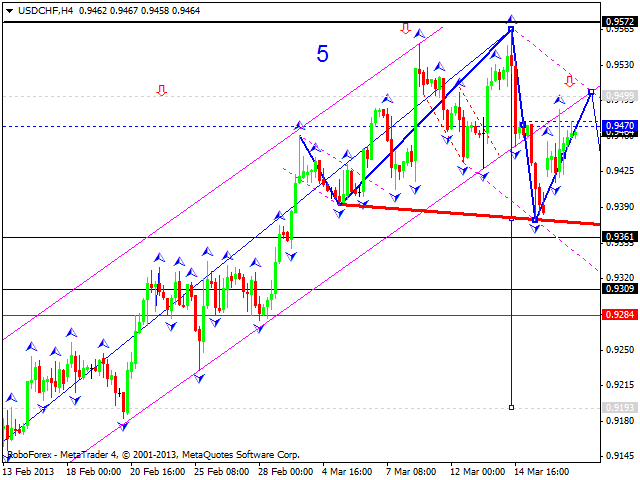Click the 0.9309 price level label
The width and height of the screenshot is (640, 480).
[x=618, y=289]
